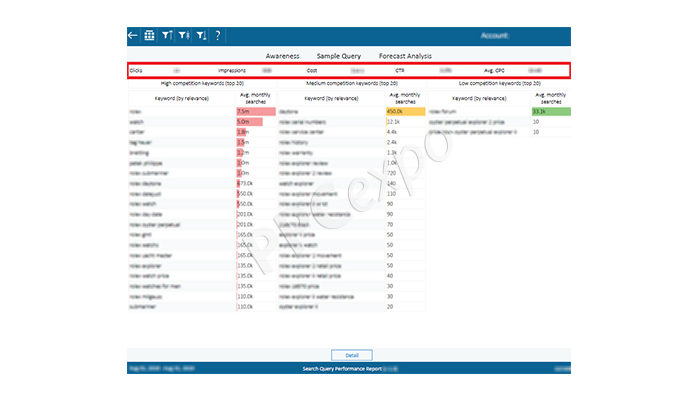698x400 pixels.
Task: Select the rolex history keyword row
Action: [331, 142]
